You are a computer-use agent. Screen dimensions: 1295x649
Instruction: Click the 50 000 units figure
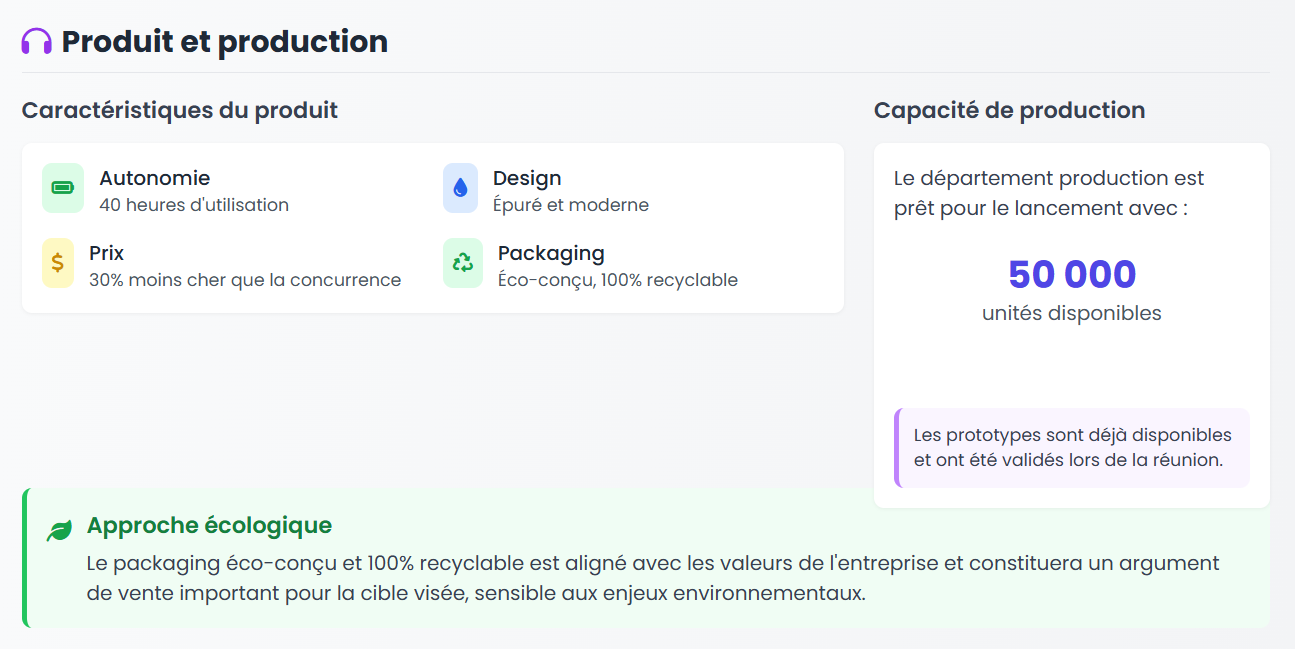1072,274
